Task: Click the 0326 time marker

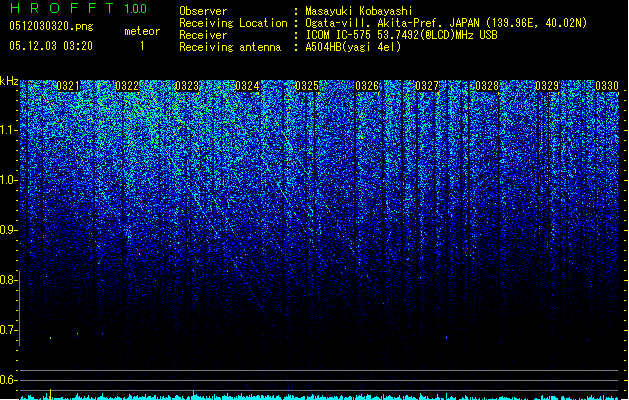Action: click(367, 86)
